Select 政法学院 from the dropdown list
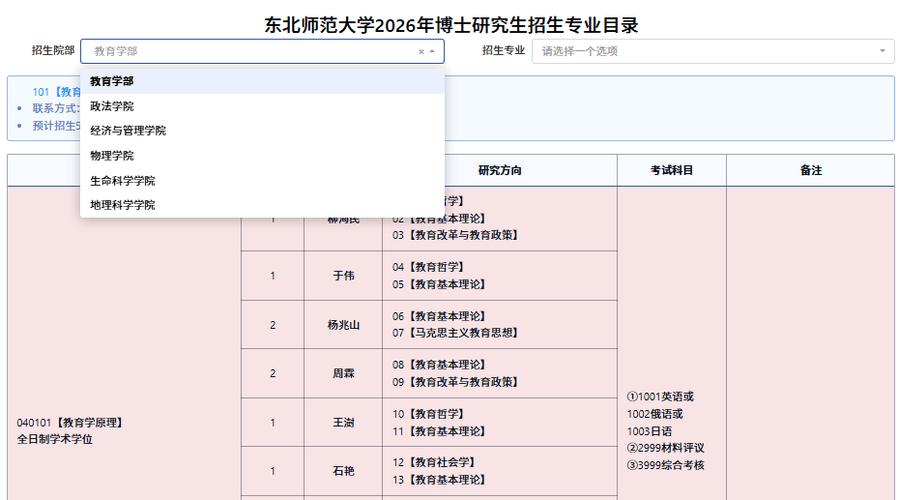This screenshot has height=500, width=899. pos(263,107)
